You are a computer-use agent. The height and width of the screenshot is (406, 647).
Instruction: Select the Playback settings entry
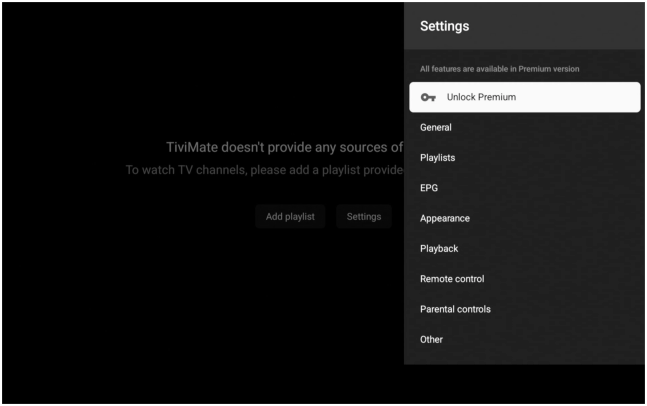coord(441,248)
